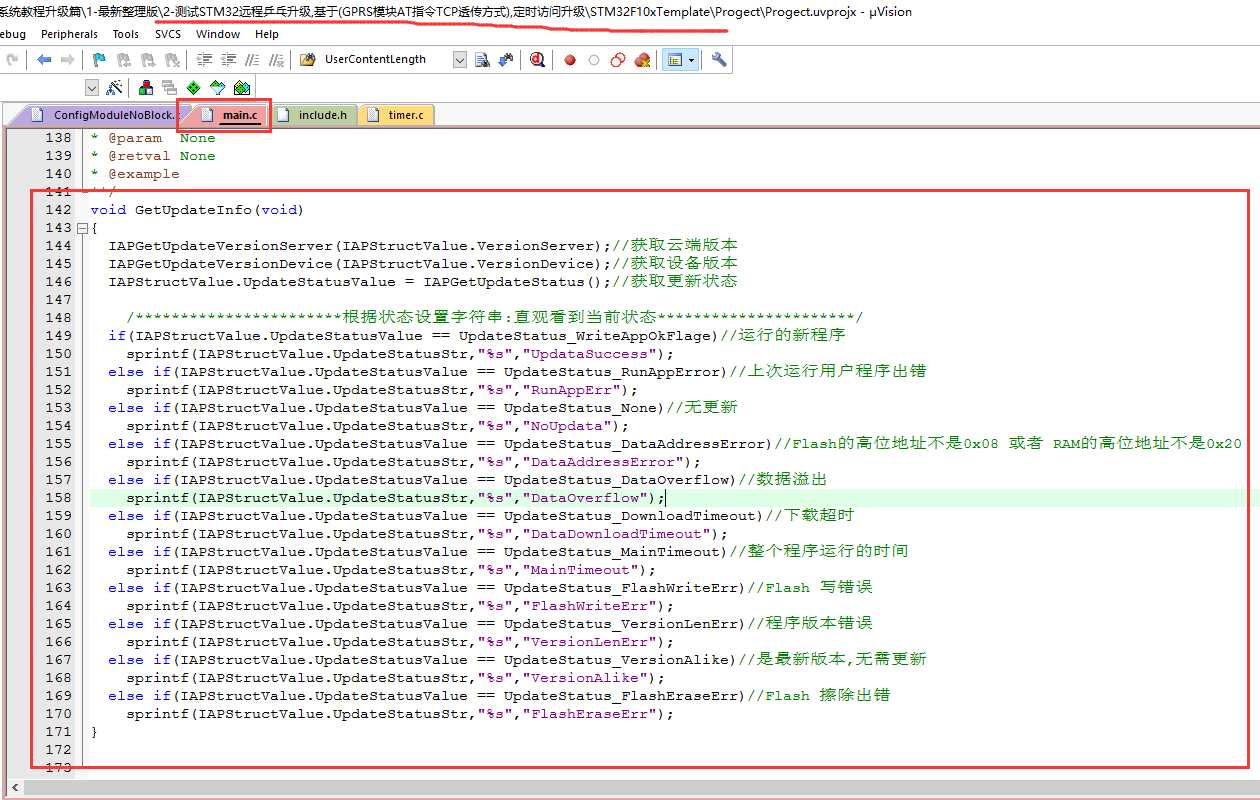Click the Find icon beside the search box
1260x800 pixels.
pyautogui.click(x=482, y=60)
